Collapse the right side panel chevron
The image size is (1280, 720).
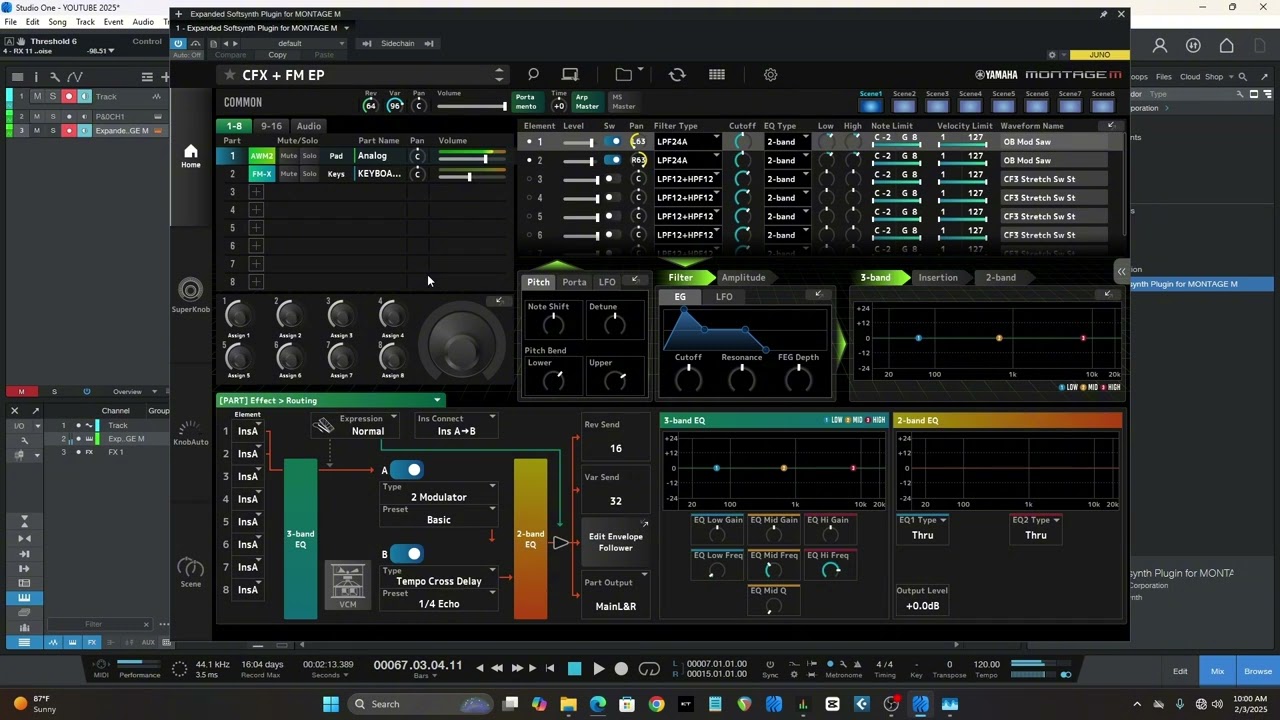click(1121, 271)
